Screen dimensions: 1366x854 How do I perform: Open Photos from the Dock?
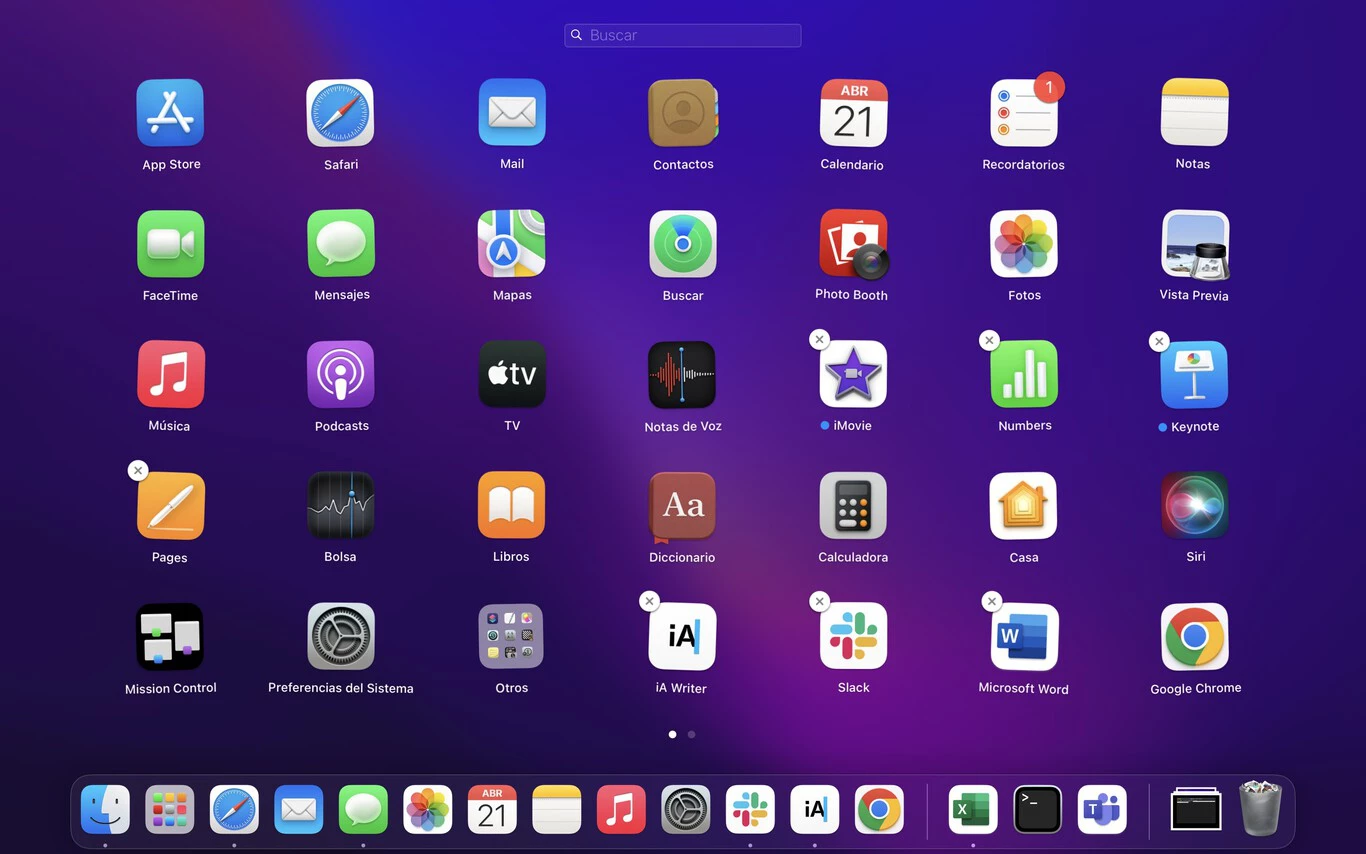click(428, 809)
